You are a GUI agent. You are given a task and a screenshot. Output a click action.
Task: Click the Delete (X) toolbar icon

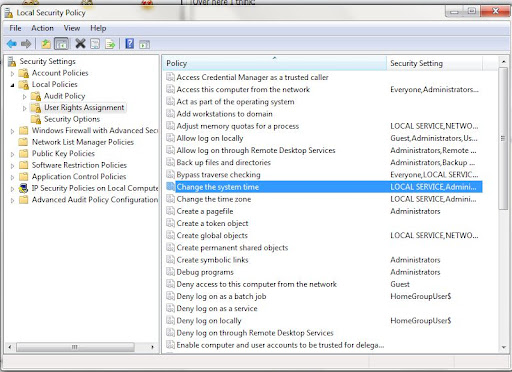[80, 43]
